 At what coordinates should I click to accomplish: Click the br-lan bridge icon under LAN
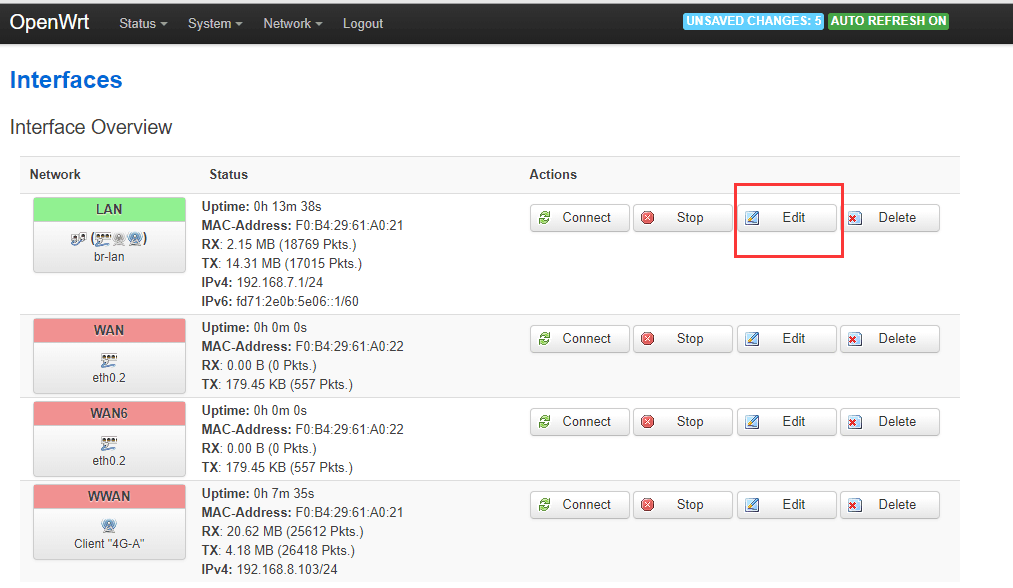[x=78, y=239]
